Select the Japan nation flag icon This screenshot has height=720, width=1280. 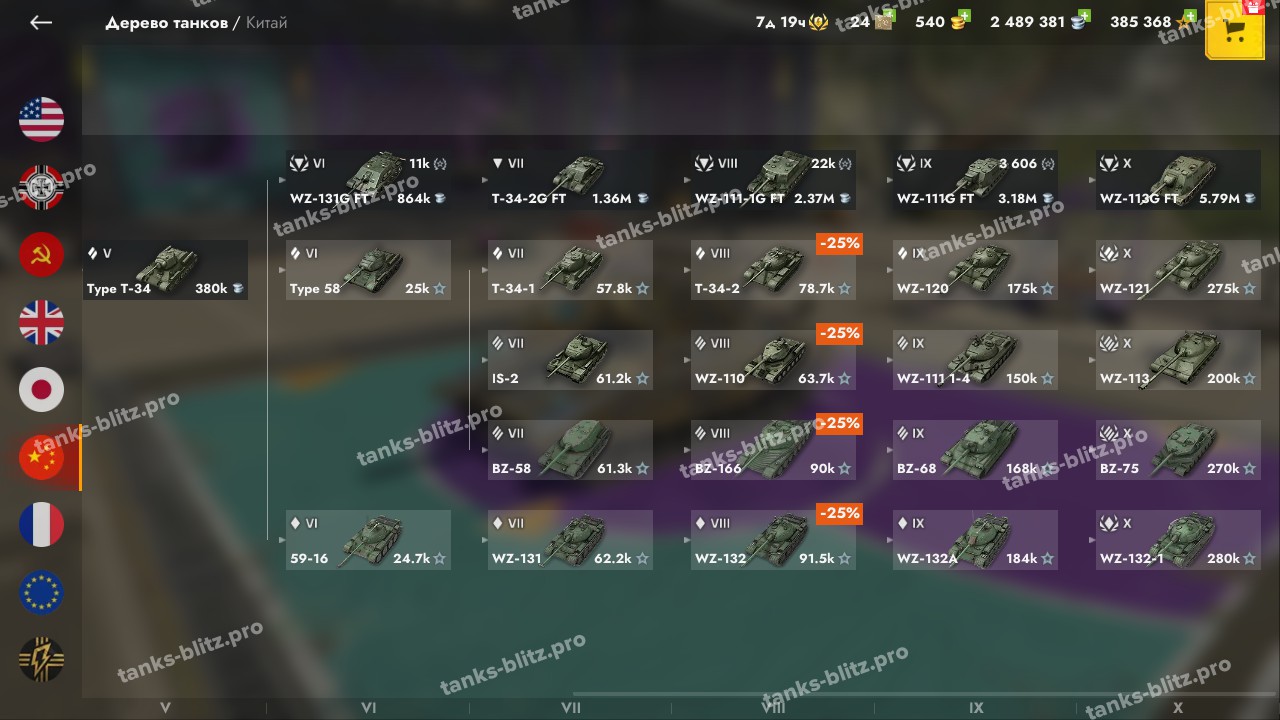coord(41,390)
